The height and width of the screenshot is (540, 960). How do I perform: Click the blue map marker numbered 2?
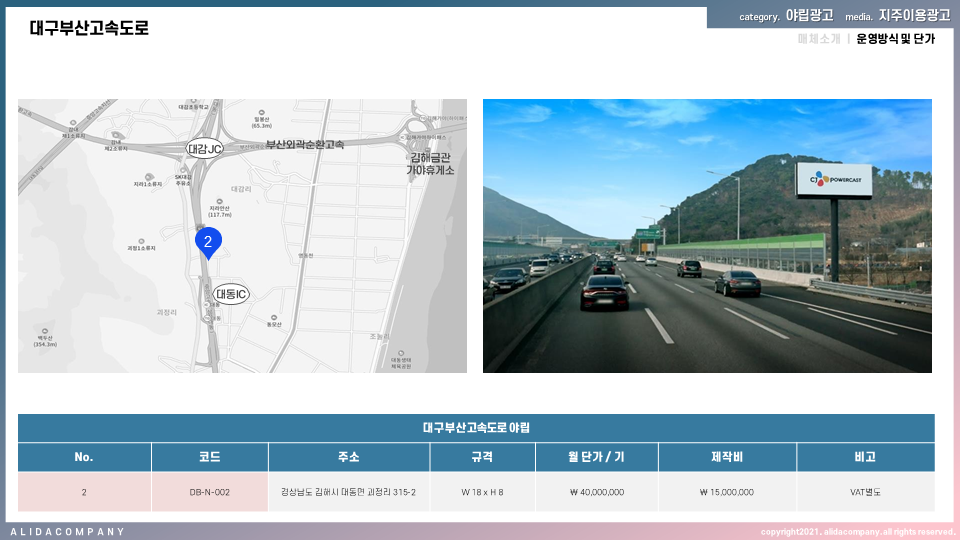click(207, 242)
